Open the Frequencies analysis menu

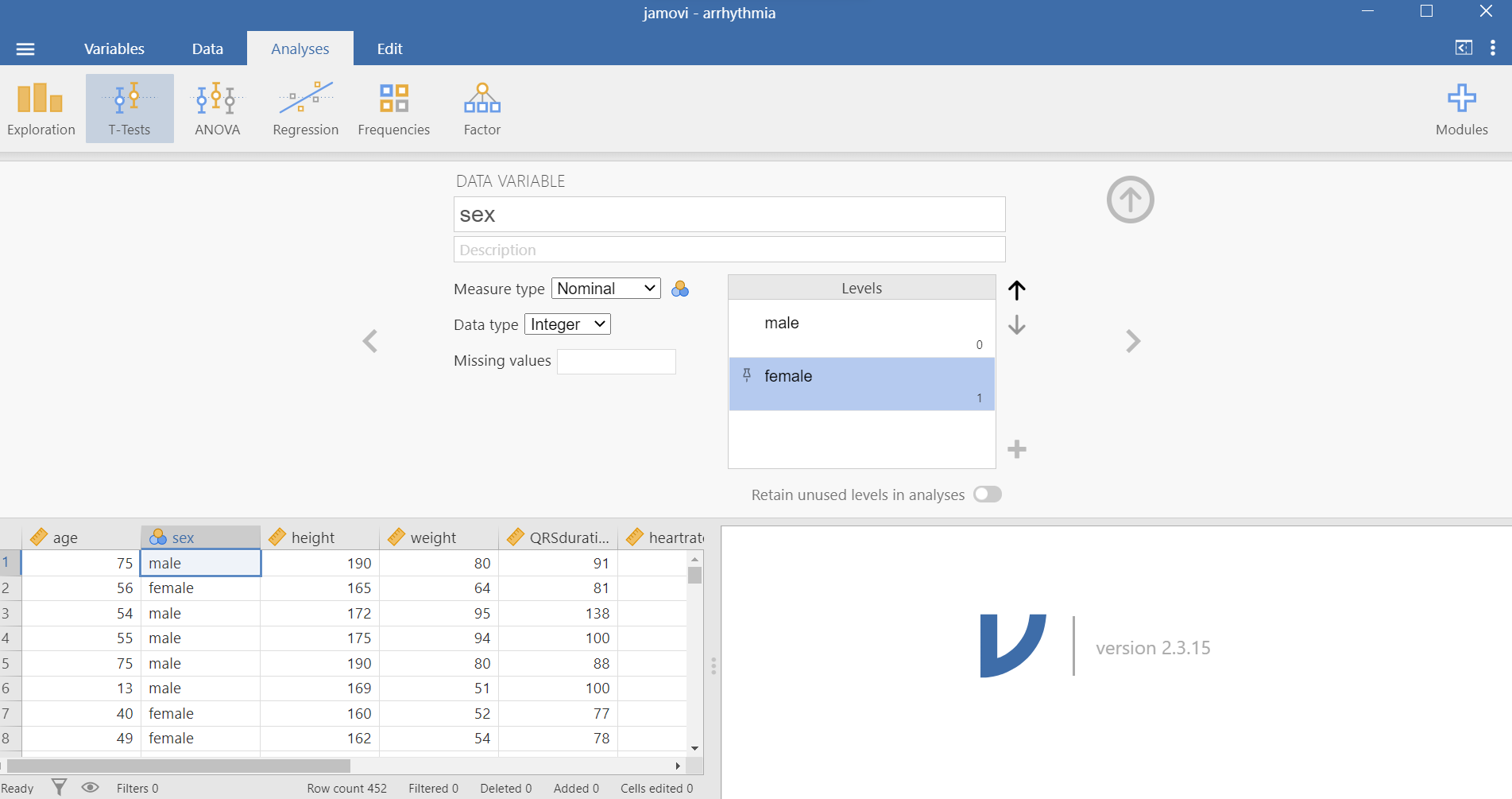[x=393, y=109]
